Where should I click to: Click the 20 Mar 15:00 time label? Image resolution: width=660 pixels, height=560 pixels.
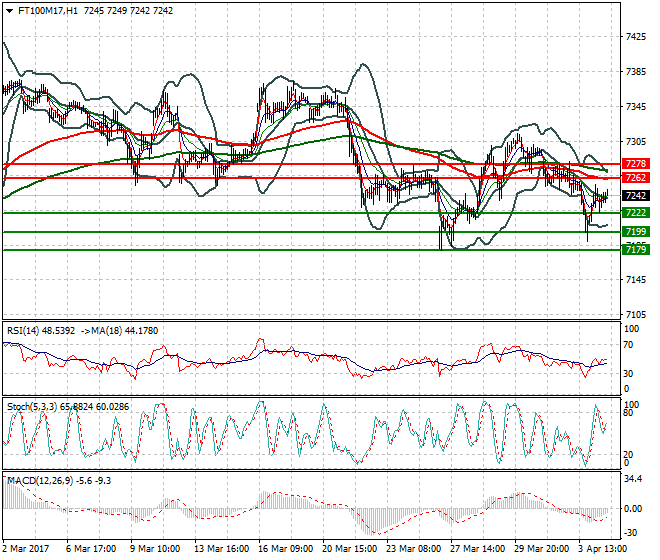(349, 549)
